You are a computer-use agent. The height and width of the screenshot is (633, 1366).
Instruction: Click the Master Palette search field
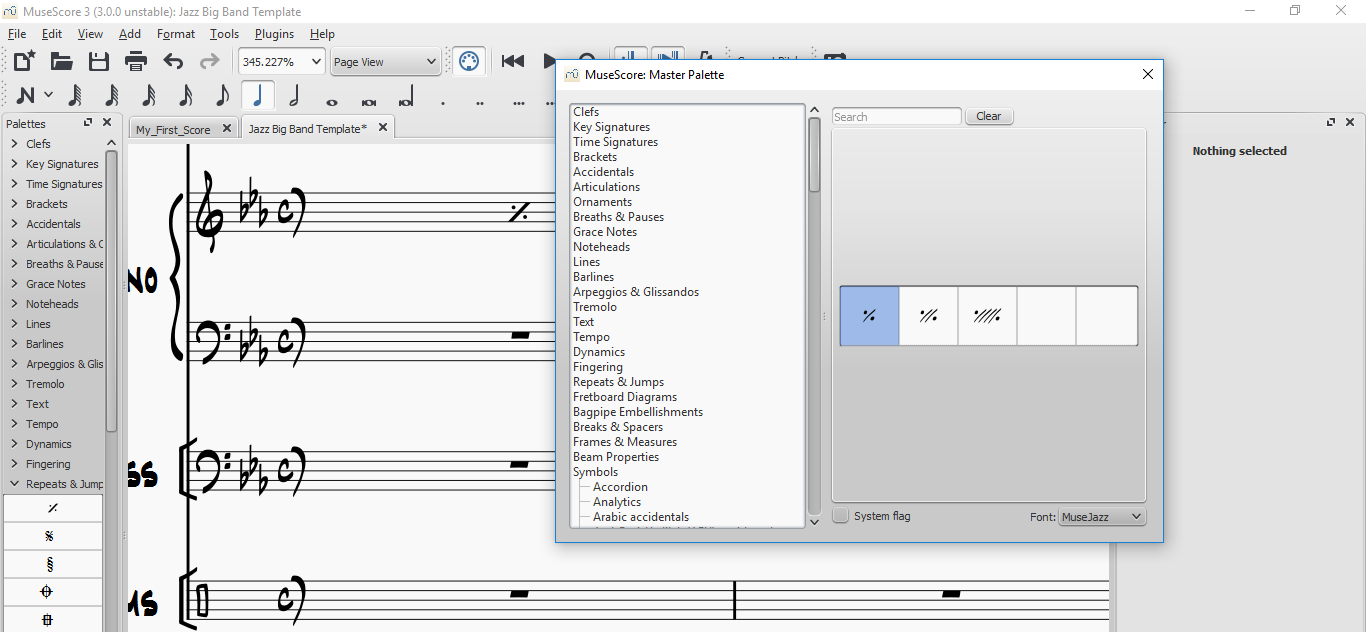pyautogui.click(x=897, y=117)
